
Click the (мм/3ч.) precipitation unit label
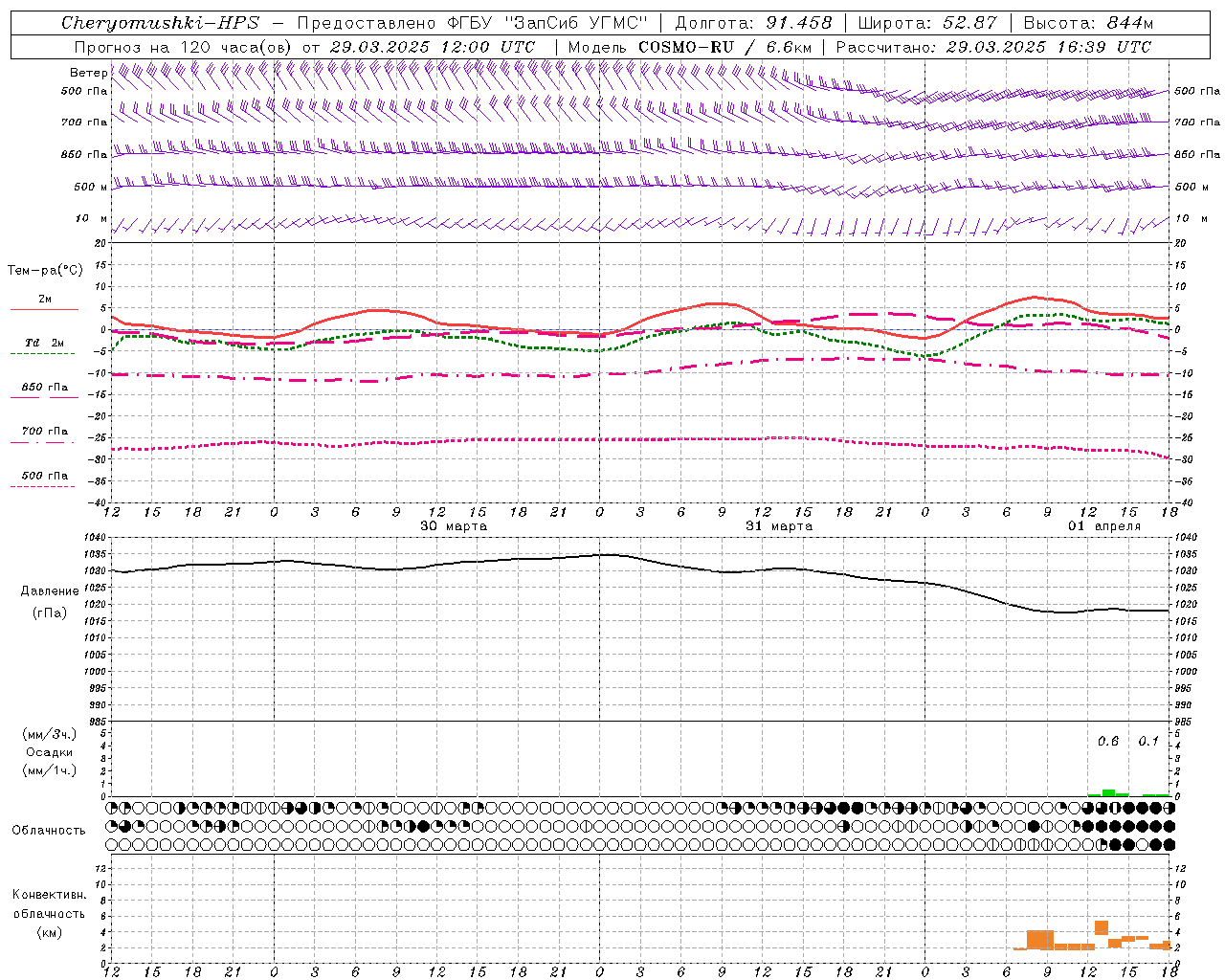[49, 735]
